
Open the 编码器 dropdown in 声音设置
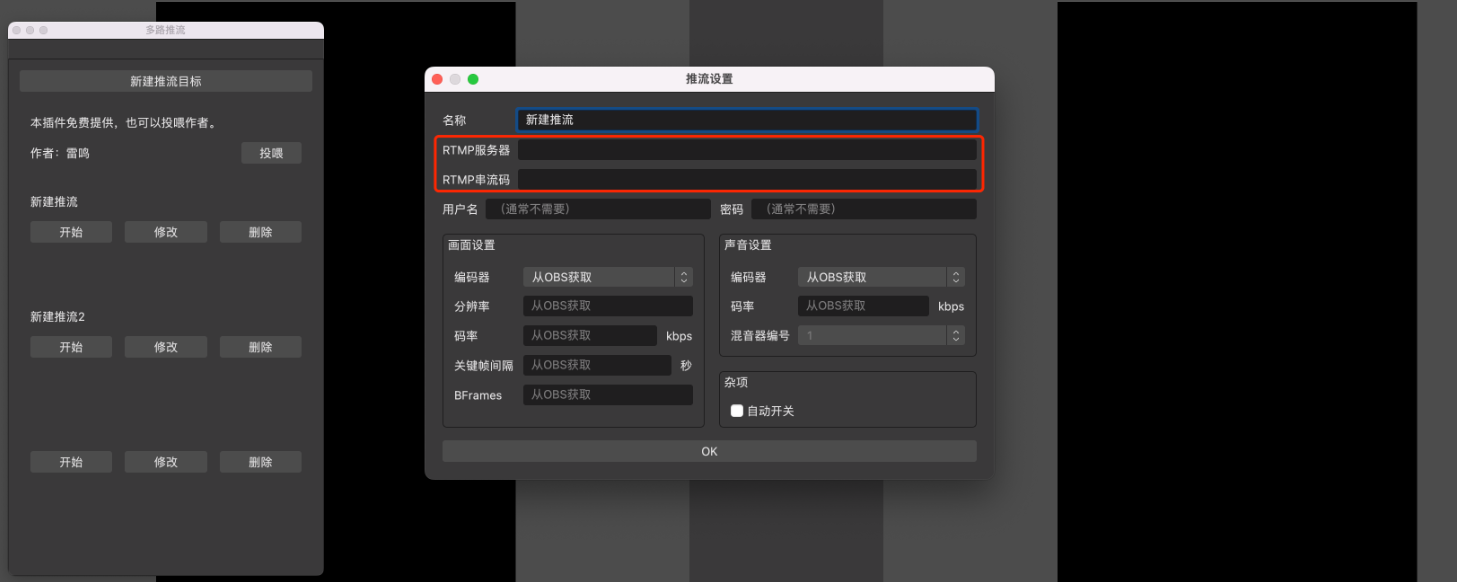(x=881, y=277)
